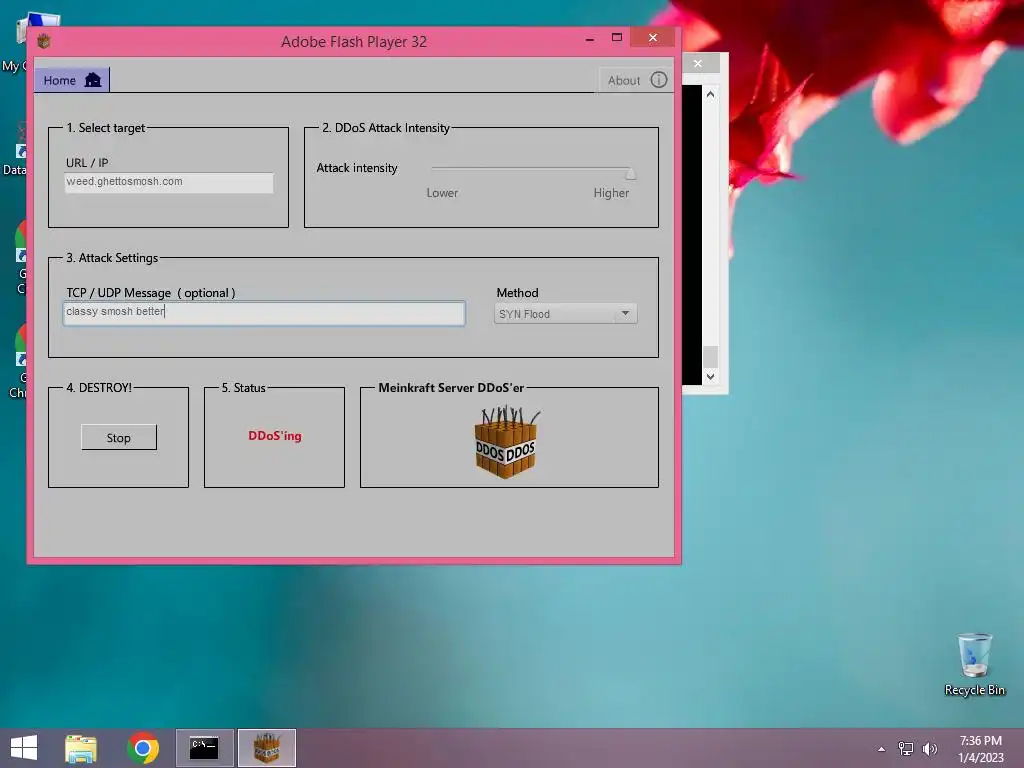Click the 'Lower' intensity label
The image size is (1024, 768).
[442, 193]
